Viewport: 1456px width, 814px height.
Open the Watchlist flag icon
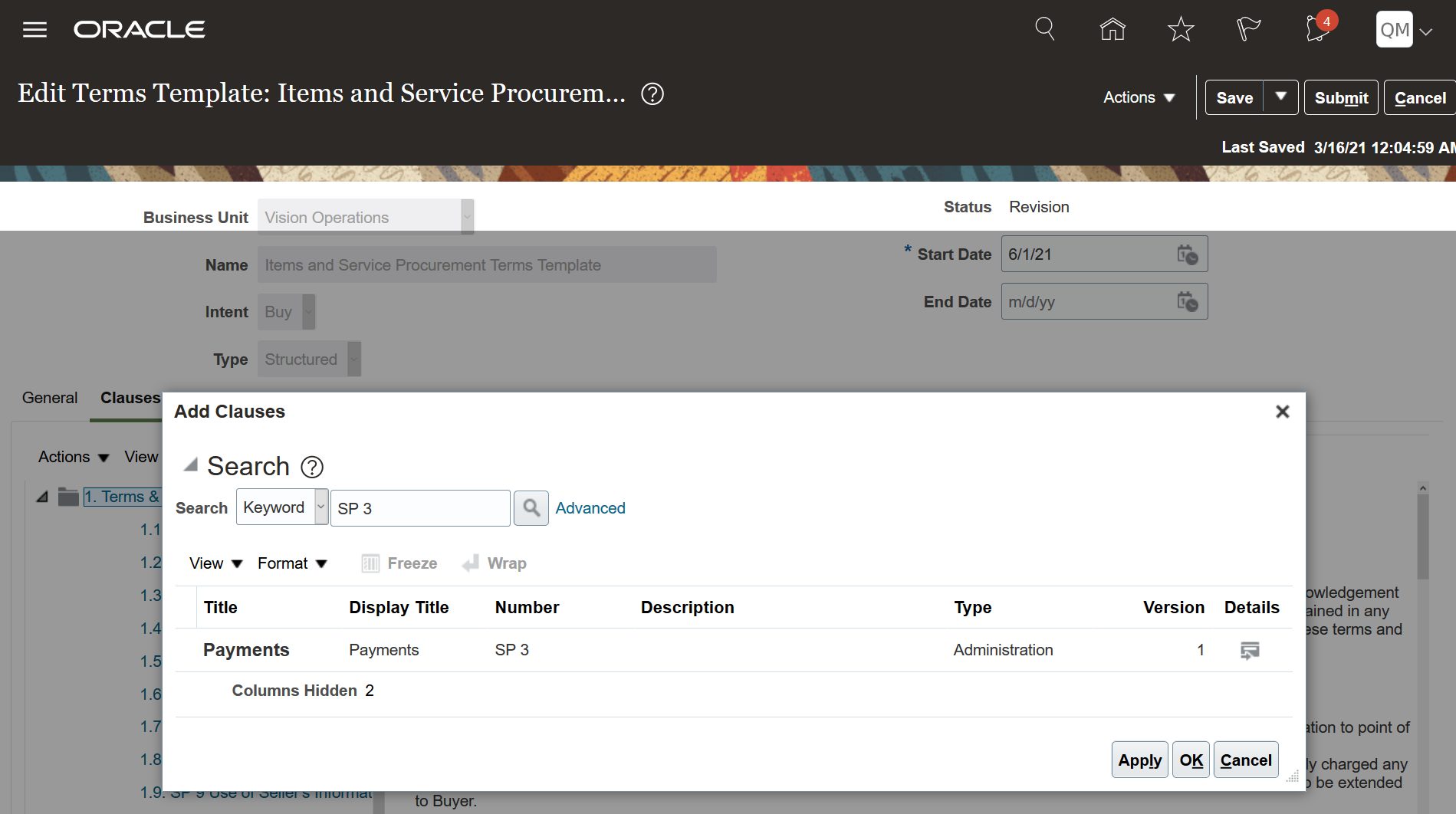[1248, 29]
